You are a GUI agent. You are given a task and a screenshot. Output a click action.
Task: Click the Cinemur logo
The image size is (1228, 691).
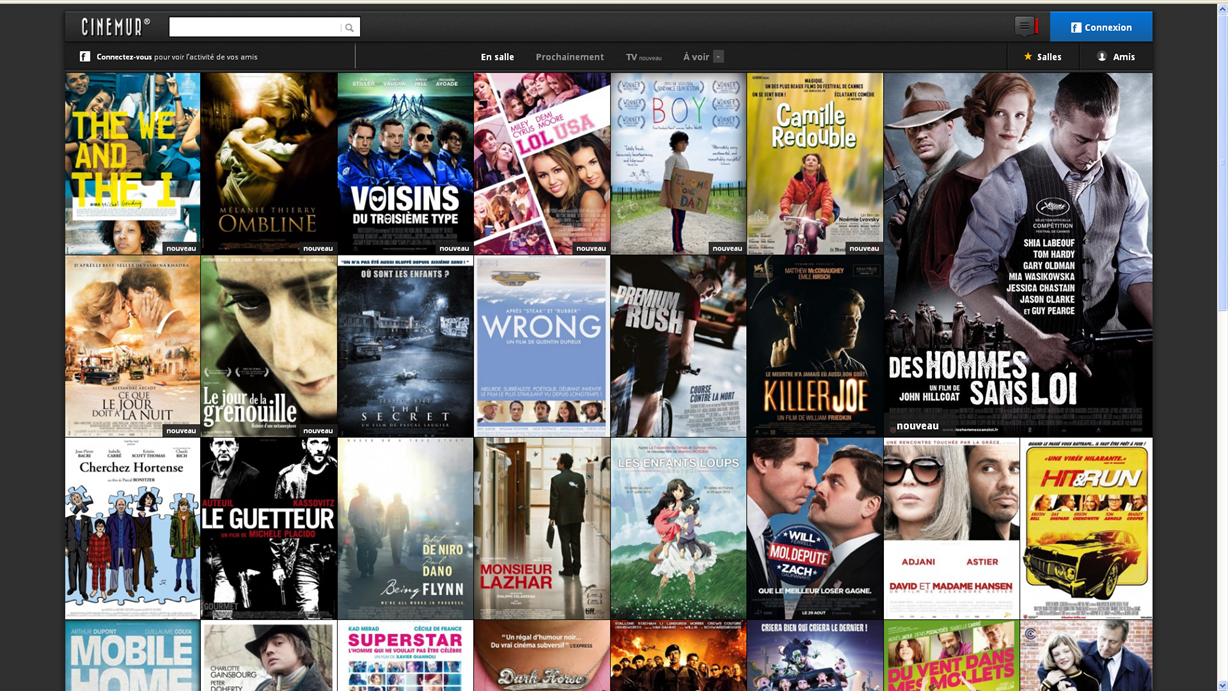coord(116,27)
